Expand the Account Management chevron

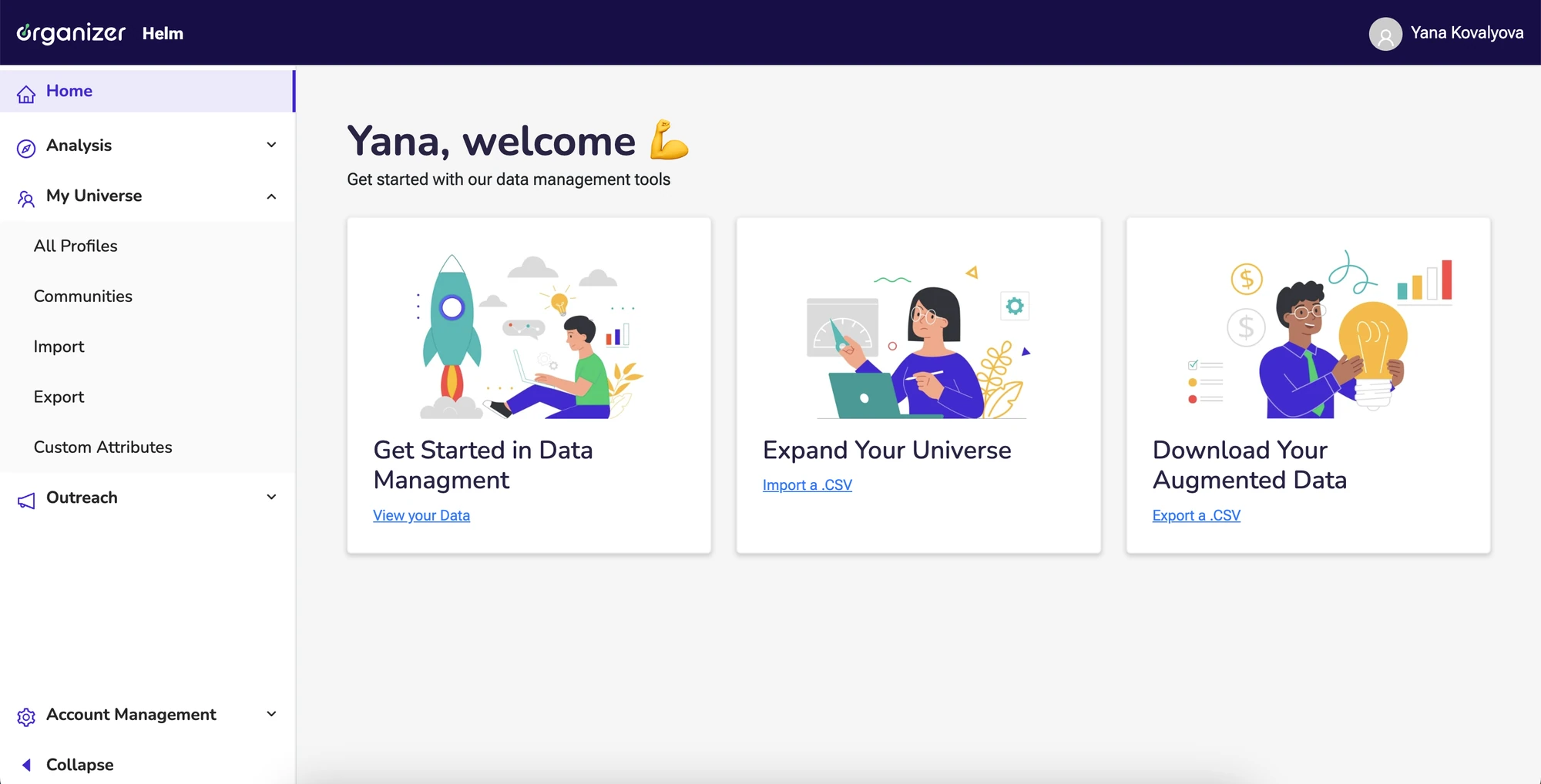[271, 714]
